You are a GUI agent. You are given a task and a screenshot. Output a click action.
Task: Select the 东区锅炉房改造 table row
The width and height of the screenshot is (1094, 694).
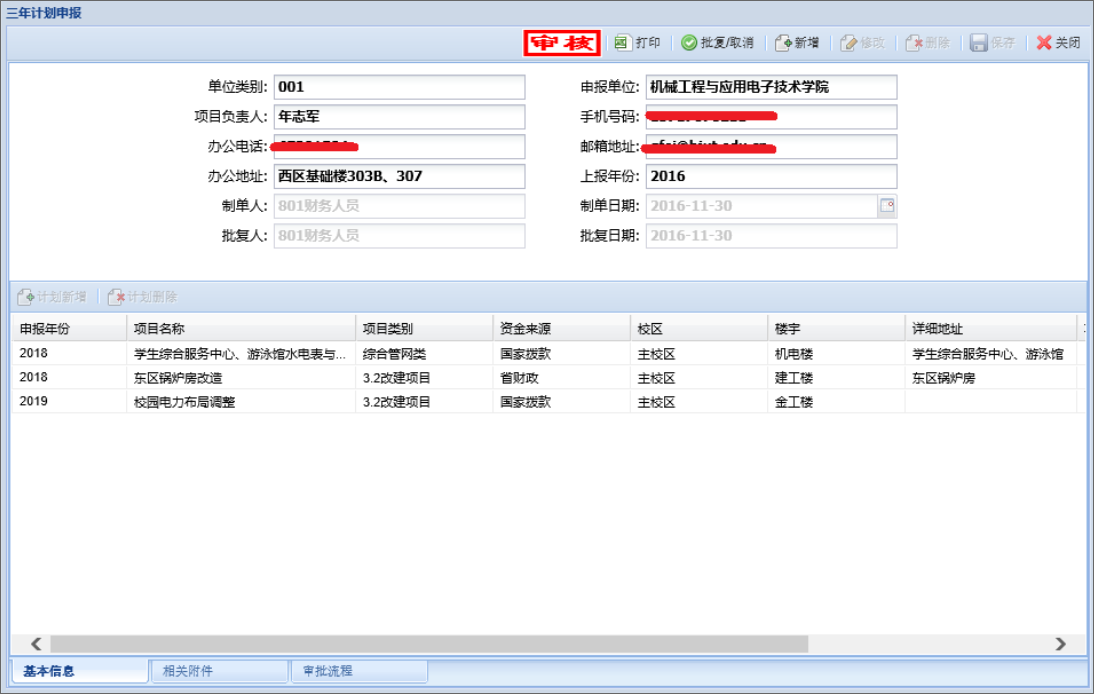pos(240,378)
